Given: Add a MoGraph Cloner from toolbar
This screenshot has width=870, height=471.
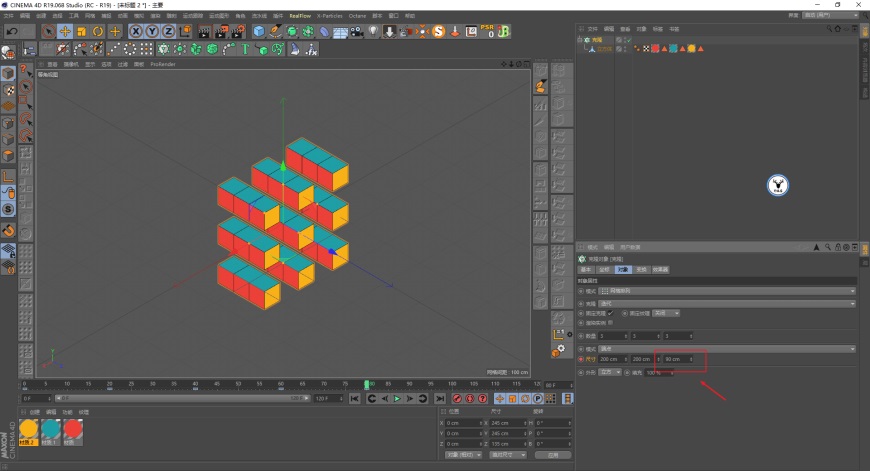Looking at the screenshot, I should [163, 49].
